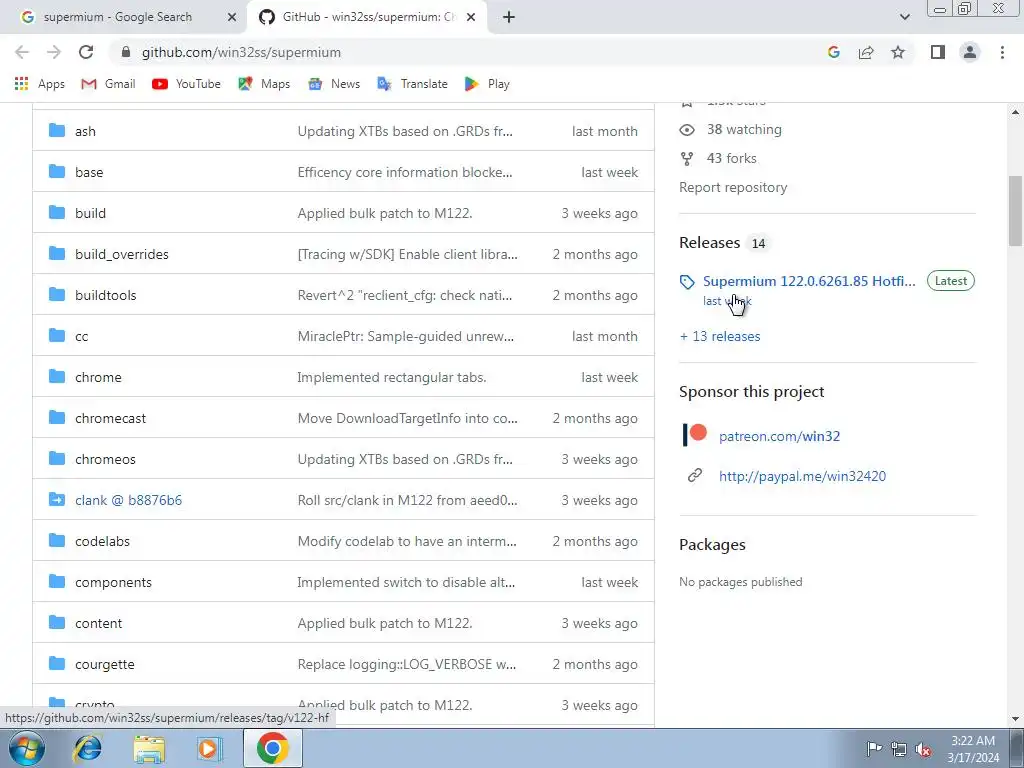Open Apps shortcut in bookmarks bar
The width and height of the screenshot is (1024, 768).
click(39, 84)
